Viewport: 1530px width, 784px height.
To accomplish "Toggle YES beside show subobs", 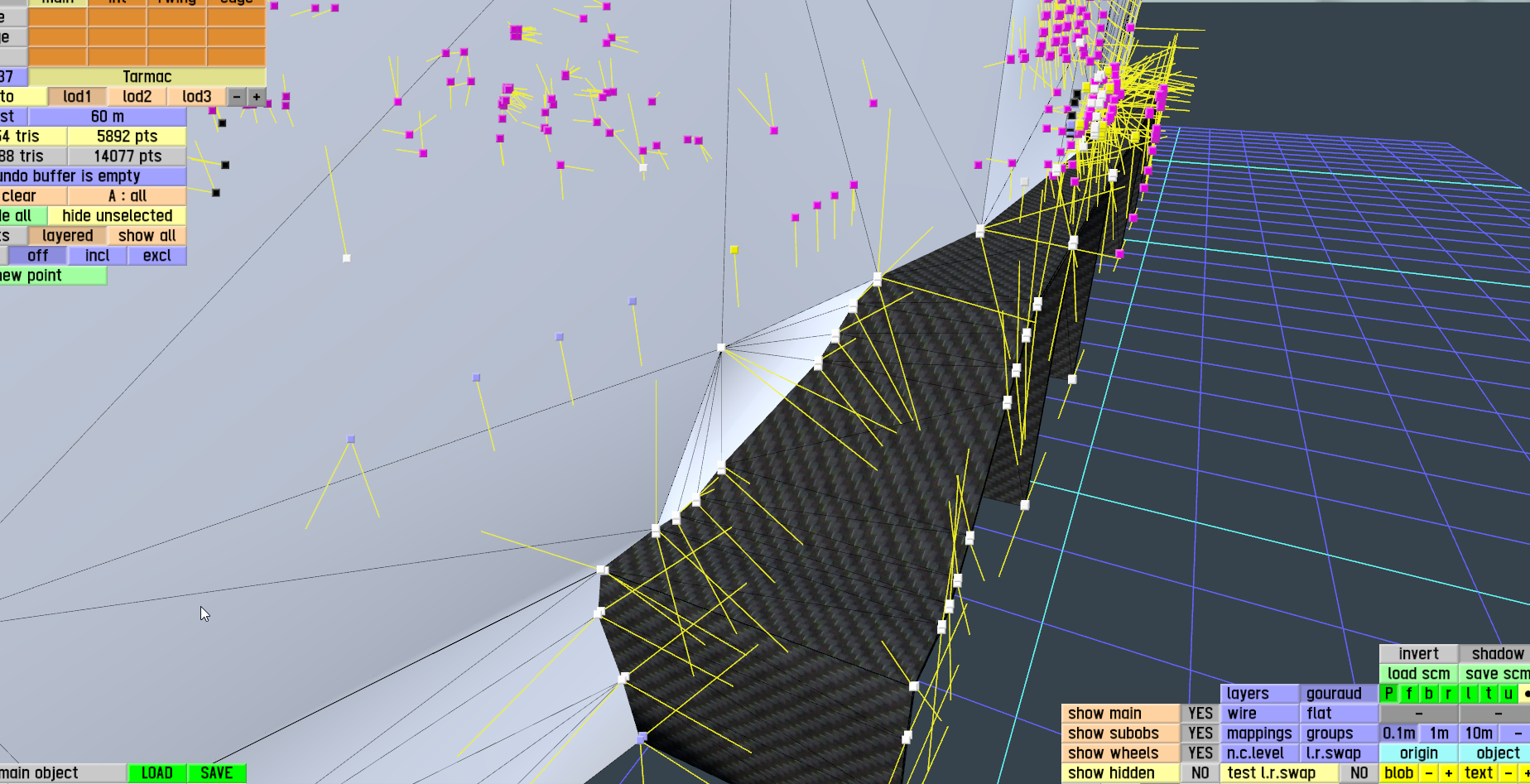I will [1200, 733].
